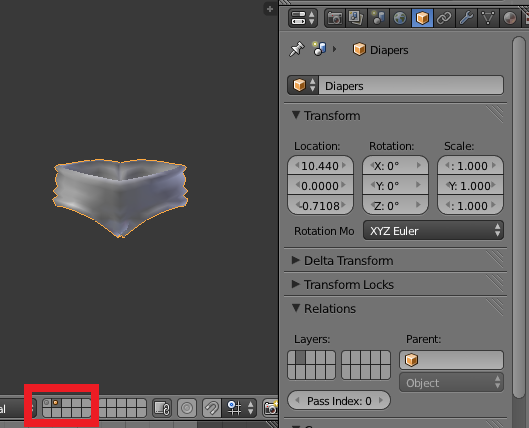Click the Diapers object name field
Screen dimensions: 529x428
411,85
